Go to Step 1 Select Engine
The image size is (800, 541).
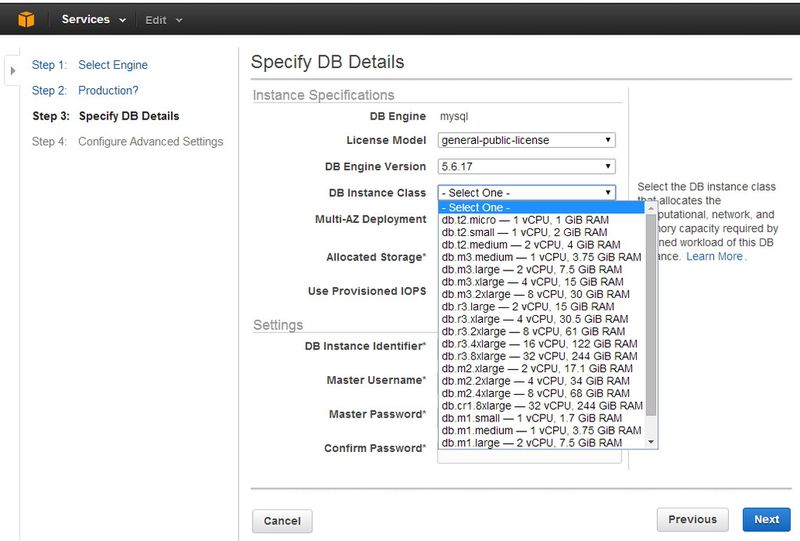tap(112, 65)
